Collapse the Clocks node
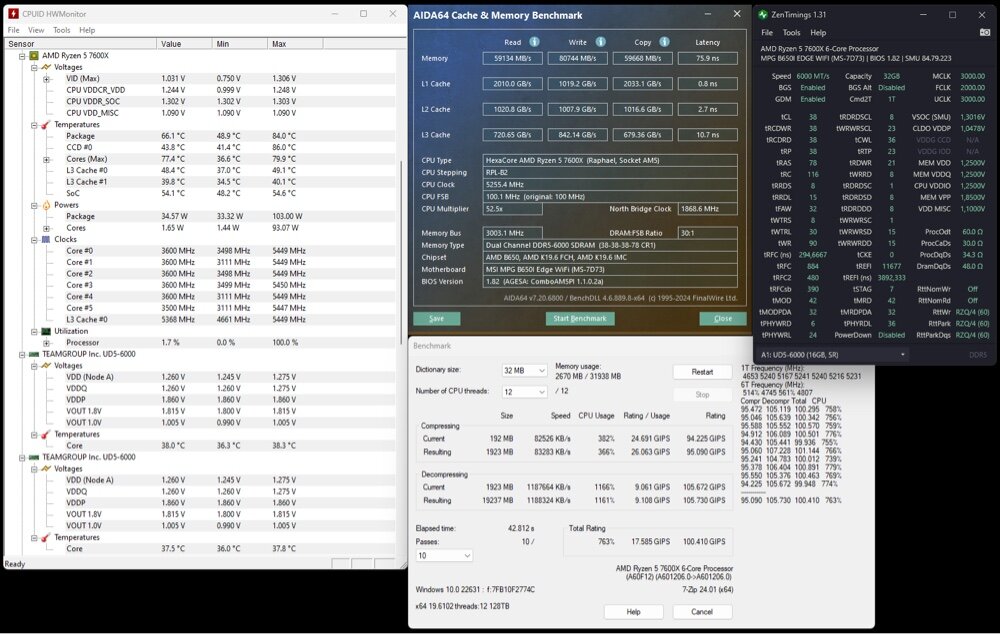Screen dimensions: 1000x634 coord(34,240)
